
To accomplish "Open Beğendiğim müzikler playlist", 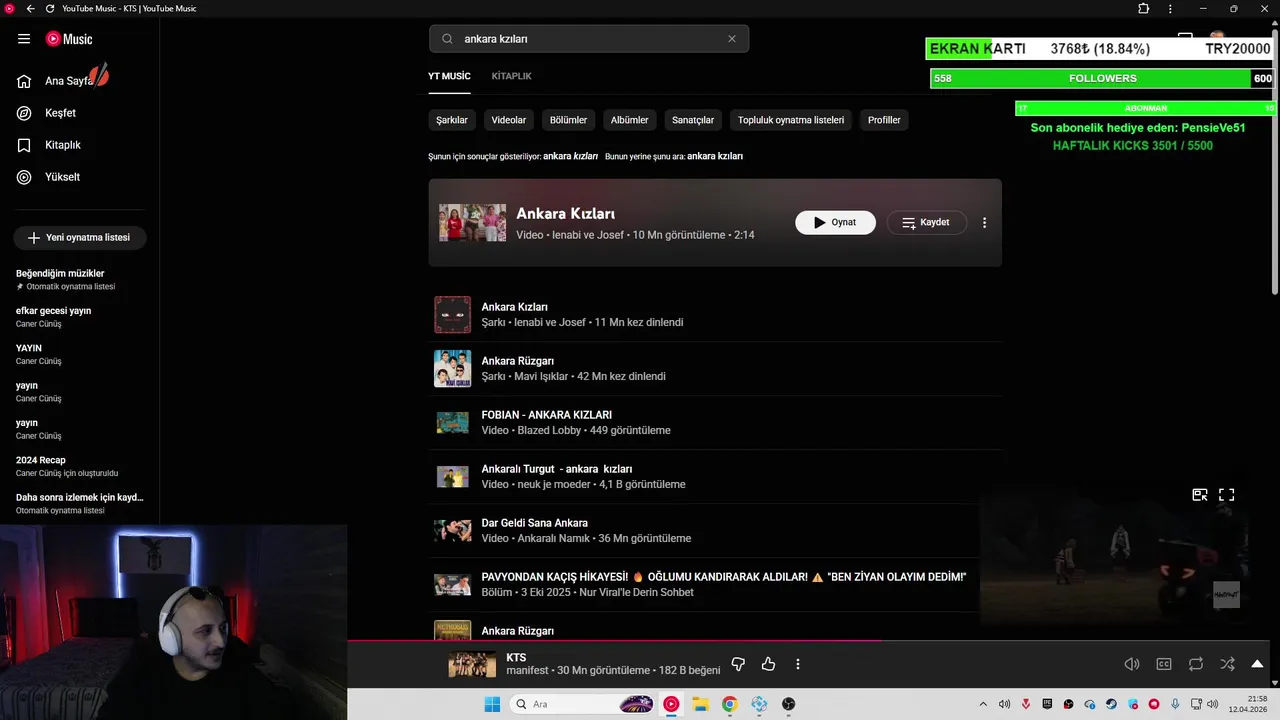I will [x=80, y=280].
